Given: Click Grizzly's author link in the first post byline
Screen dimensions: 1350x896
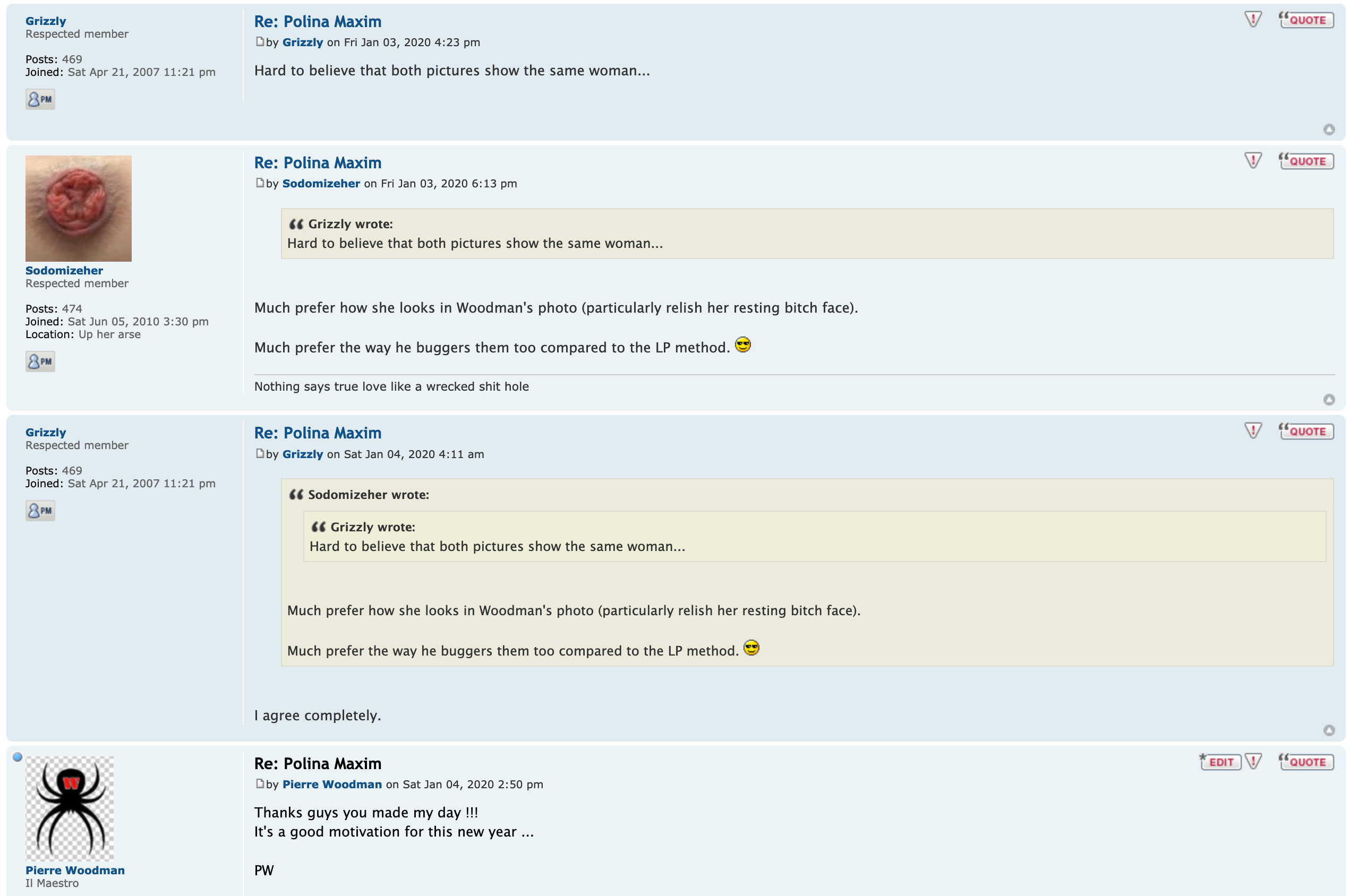Looking at the screenshot, I should coord(302,42).
